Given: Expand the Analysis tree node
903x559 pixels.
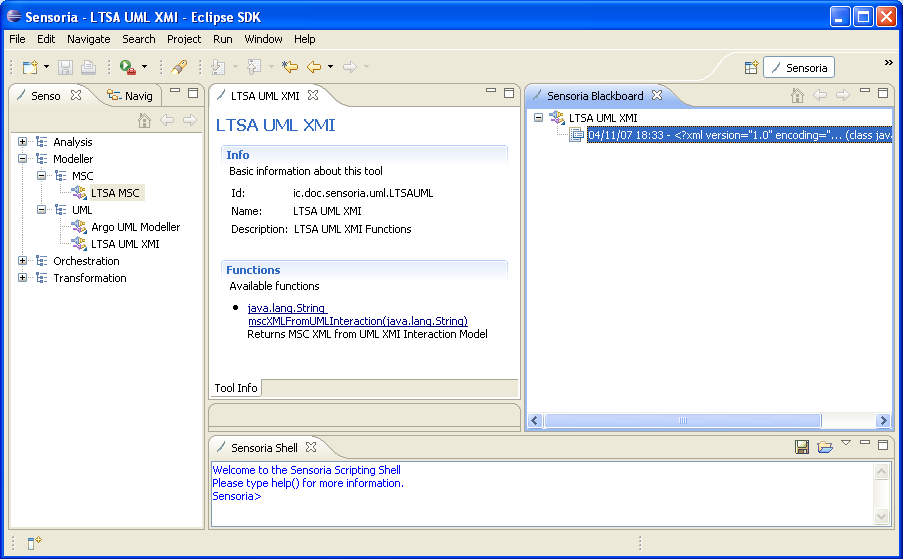Looking at the screenshot, I should [x=22, y=142].
